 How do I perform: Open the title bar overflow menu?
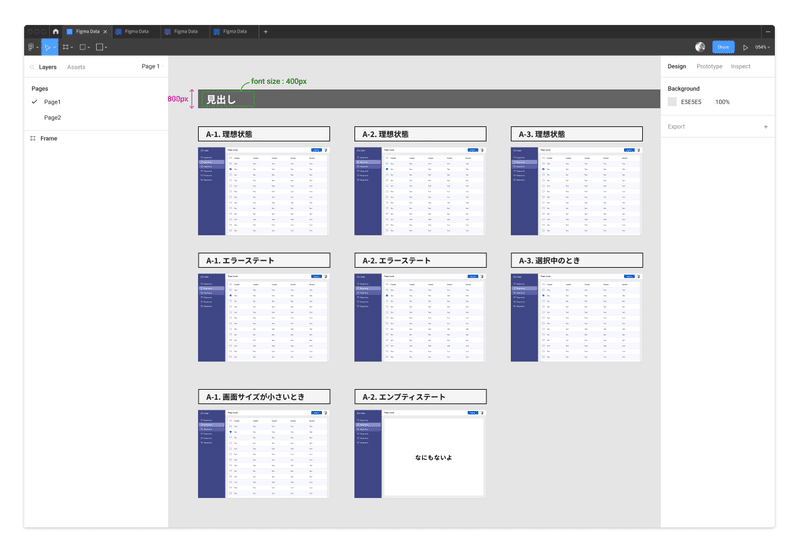point(767,32)
